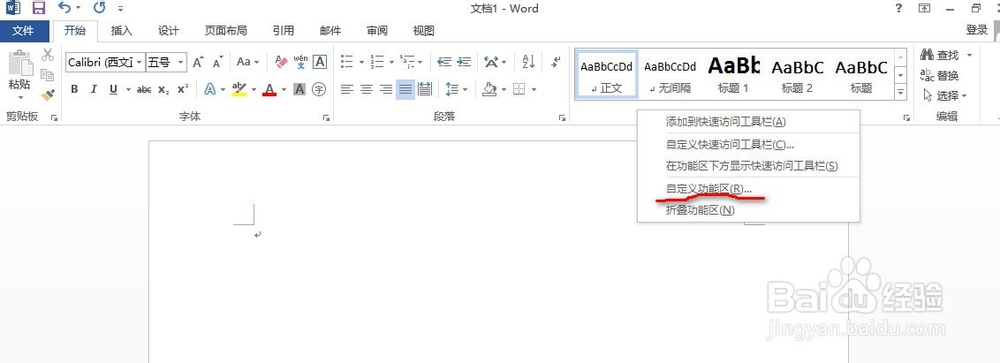Image resolution: width=1000 pixels, height=363 pixels.
Task: Toggle Align Right paragraph alignment
Action: point(386,89)
